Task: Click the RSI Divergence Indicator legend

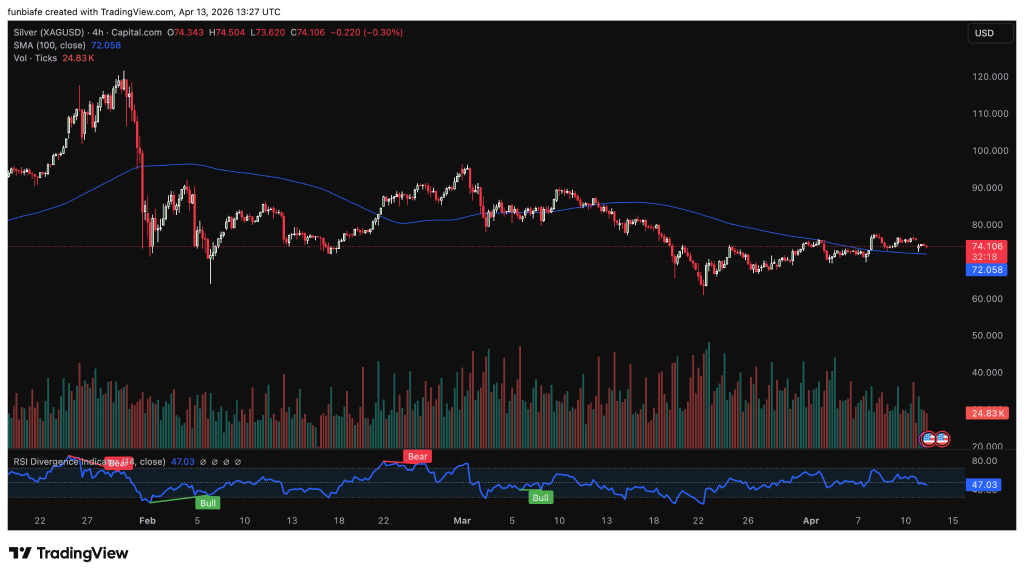Action: tap(89, 462)
